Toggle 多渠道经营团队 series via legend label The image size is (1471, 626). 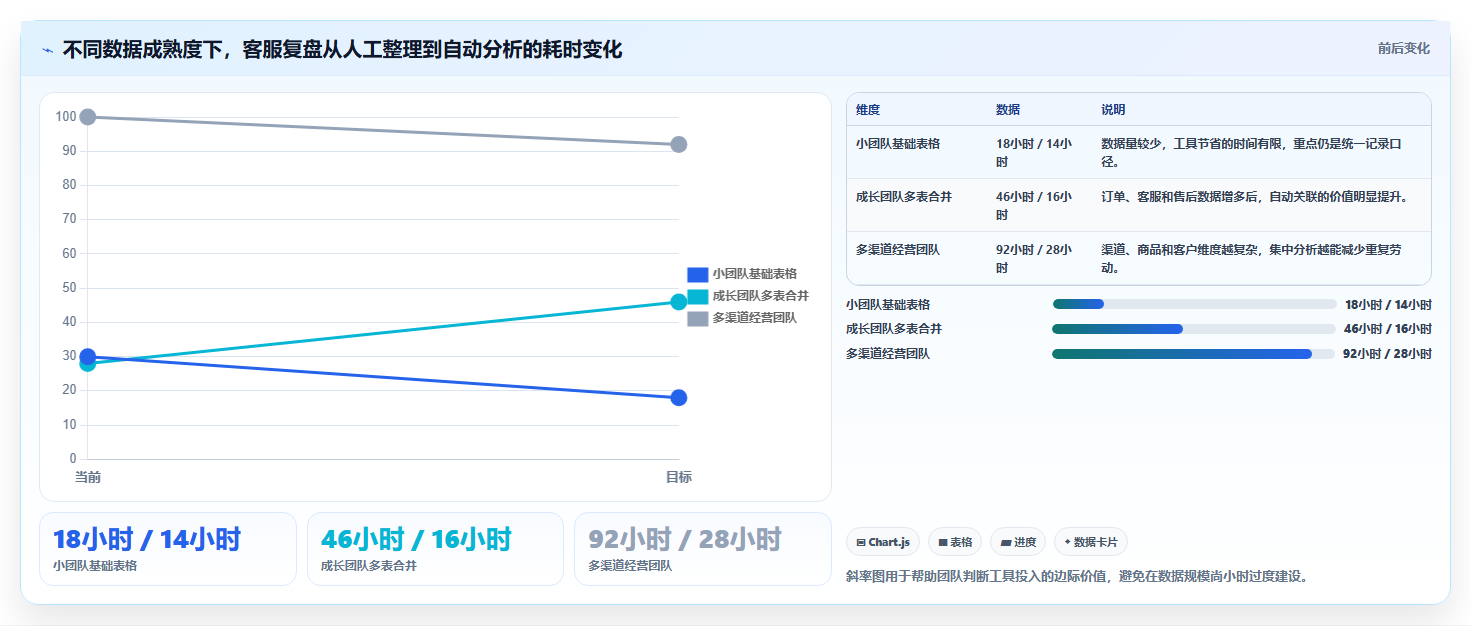(755, 318)
